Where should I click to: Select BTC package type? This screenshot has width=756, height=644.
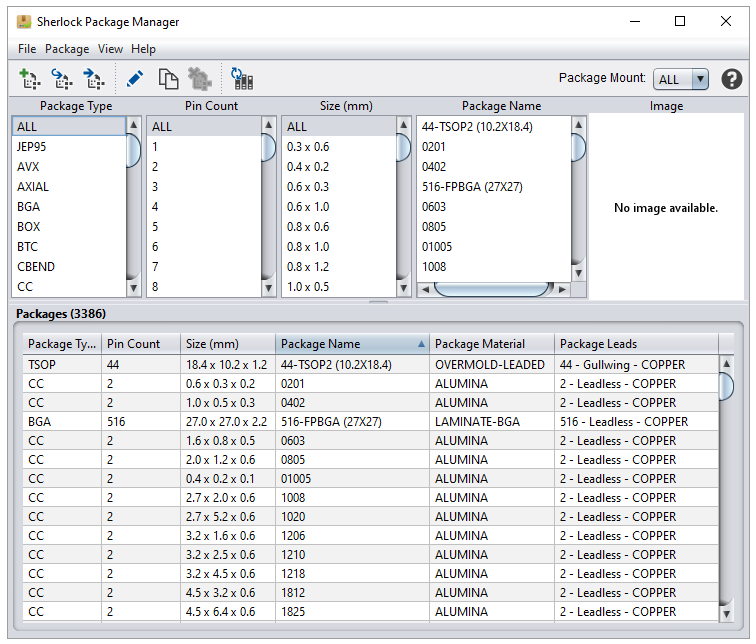point(68,247)
